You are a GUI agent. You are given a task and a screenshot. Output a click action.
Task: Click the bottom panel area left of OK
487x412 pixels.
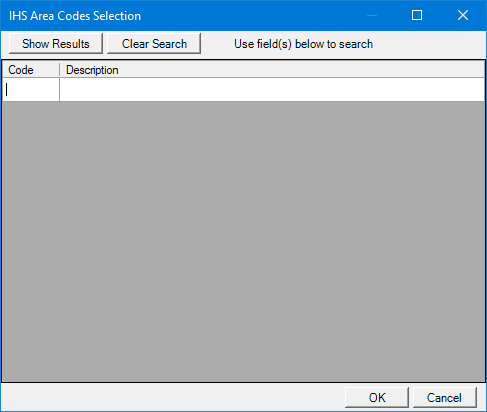pos(173,397)
